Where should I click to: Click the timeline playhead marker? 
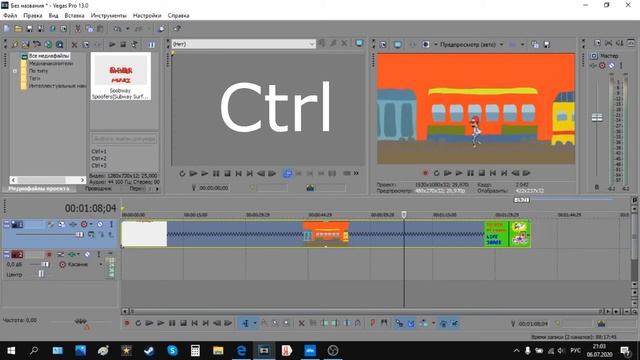404,214
